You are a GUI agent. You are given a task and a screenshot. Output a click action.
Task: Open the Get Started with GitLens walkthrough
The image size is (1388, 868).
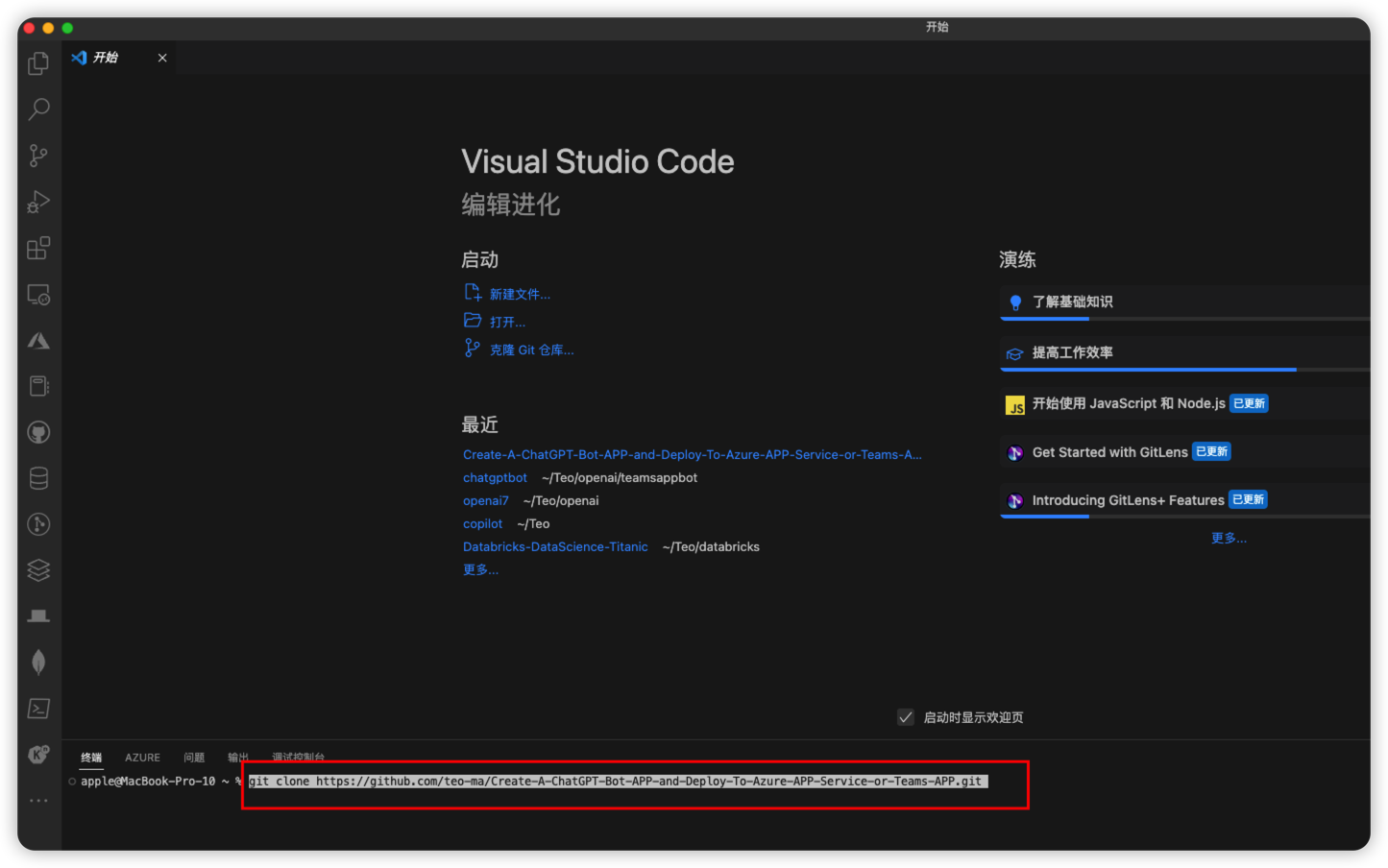(x=1184, y=451)
